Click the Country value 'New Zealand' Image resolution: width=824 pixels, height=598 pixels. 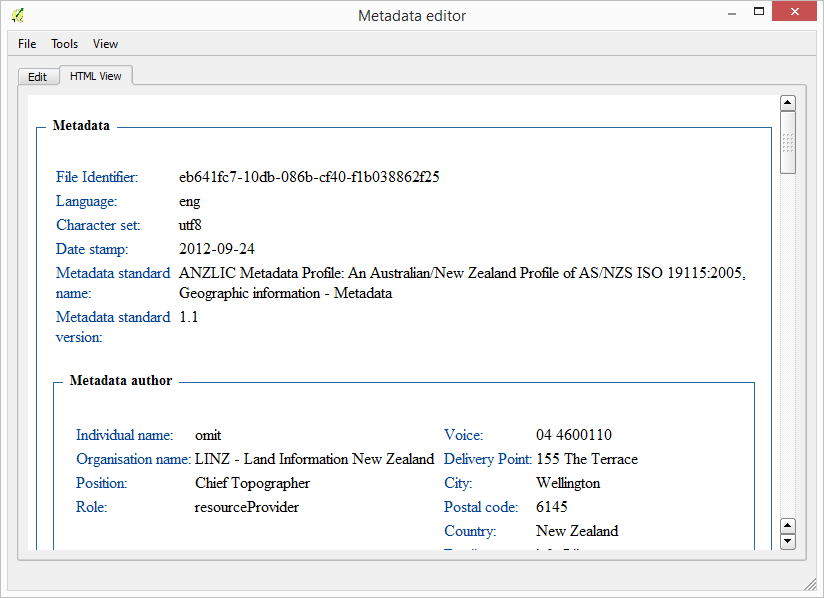tap(578, 530)
